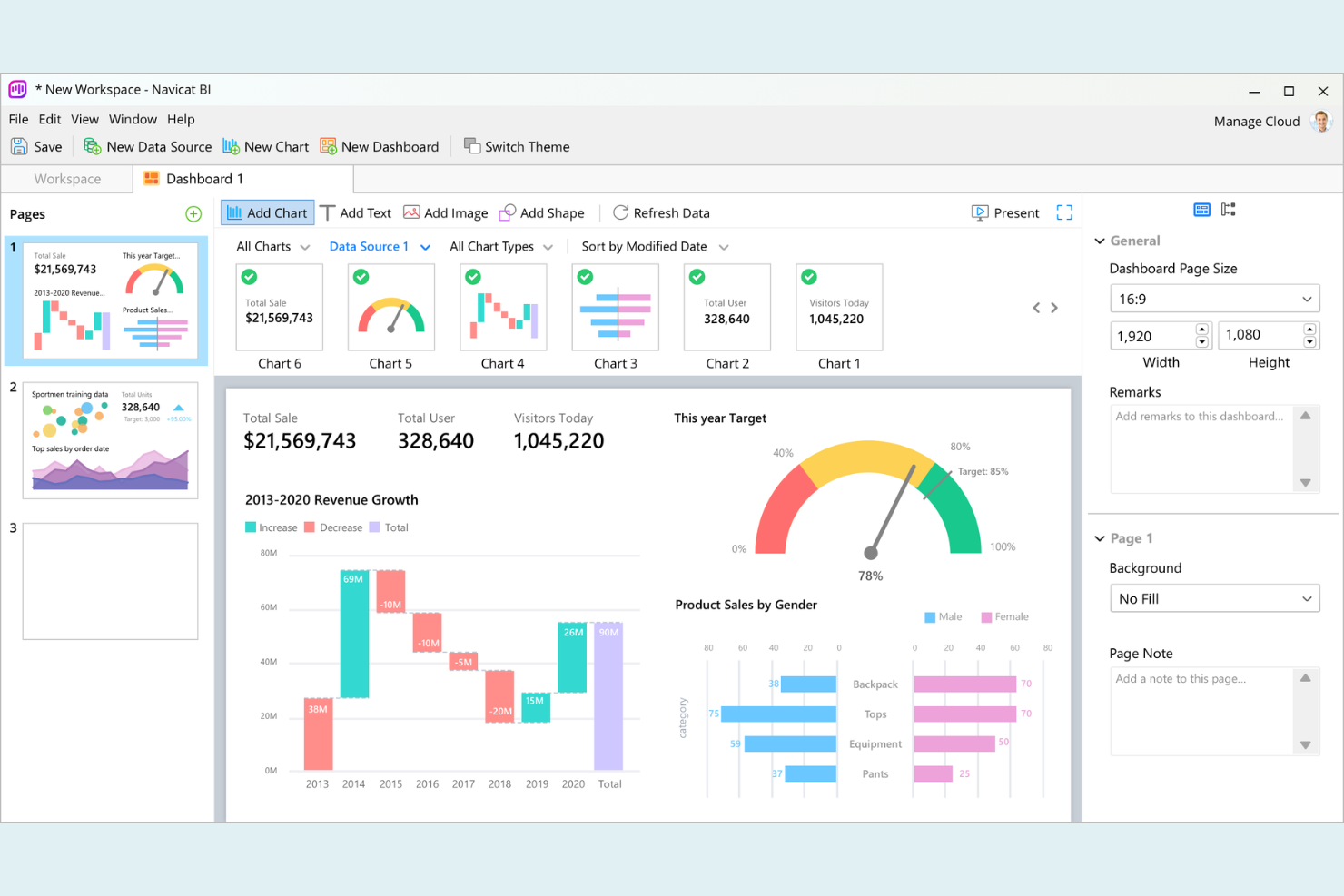1344x896 pixels.
Task: Open the Sort by Modified Date dropdown
Action: (x=655, y=247)
